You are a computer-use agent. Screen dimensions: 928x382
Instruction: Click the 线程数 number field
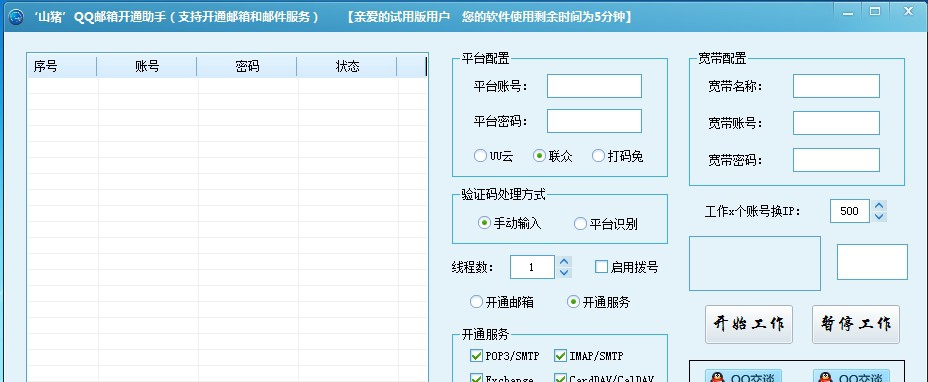[533, 267]
